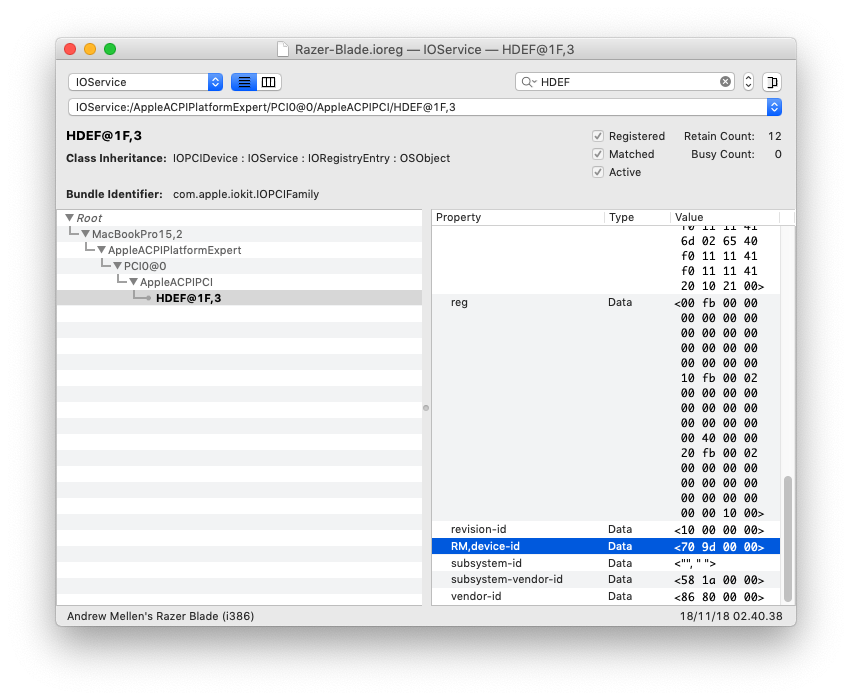Clear the HDEF search text
The image size is (852, 700).
point(725,82)
